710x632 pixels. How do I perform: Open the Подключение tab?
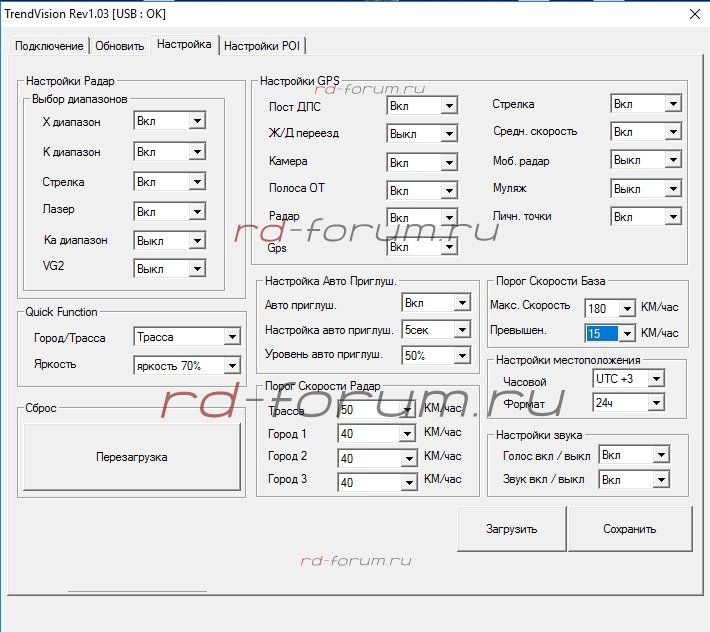tap(50, 46)
